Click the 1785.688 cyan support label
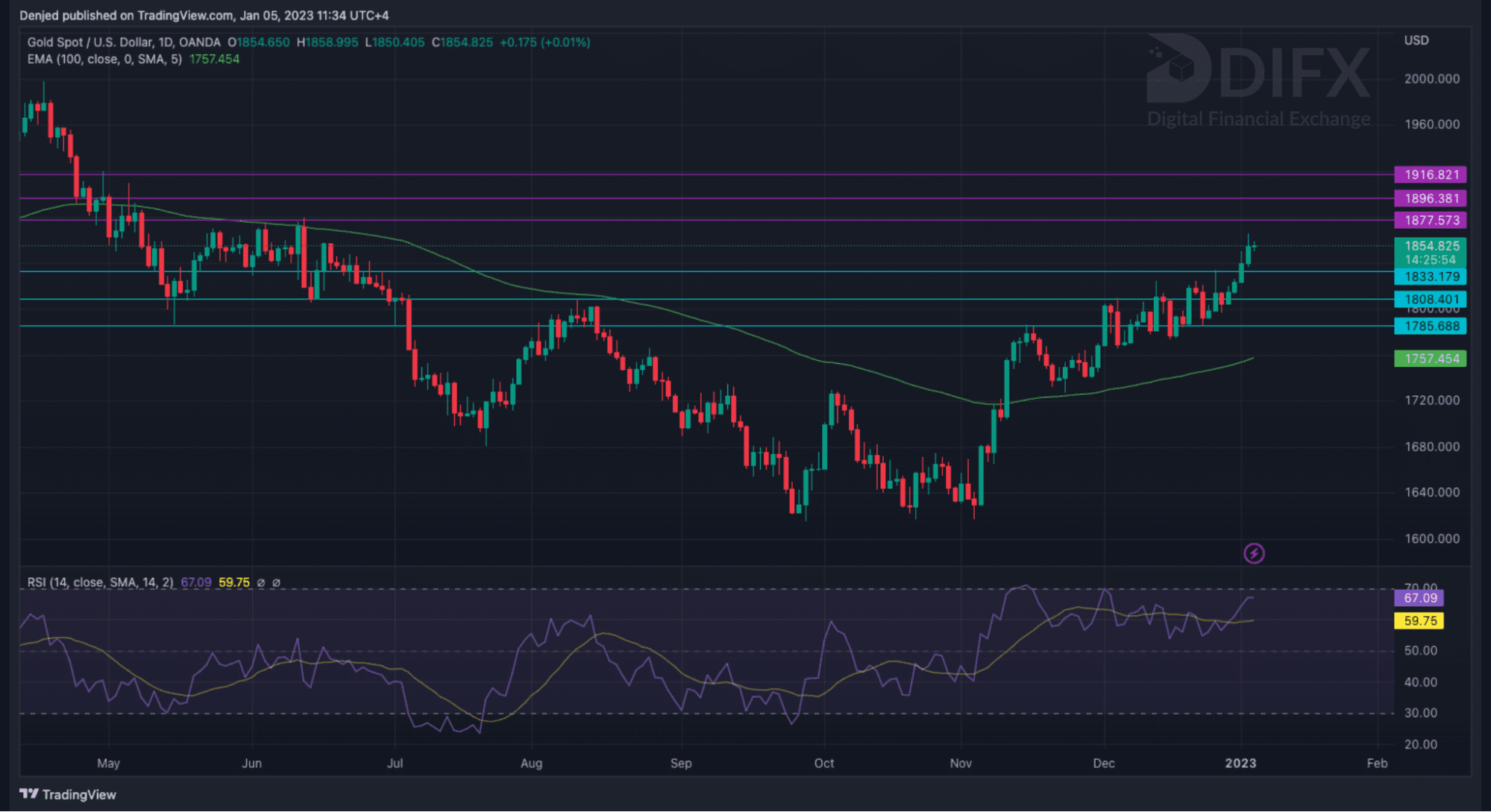 [1430, 326]
